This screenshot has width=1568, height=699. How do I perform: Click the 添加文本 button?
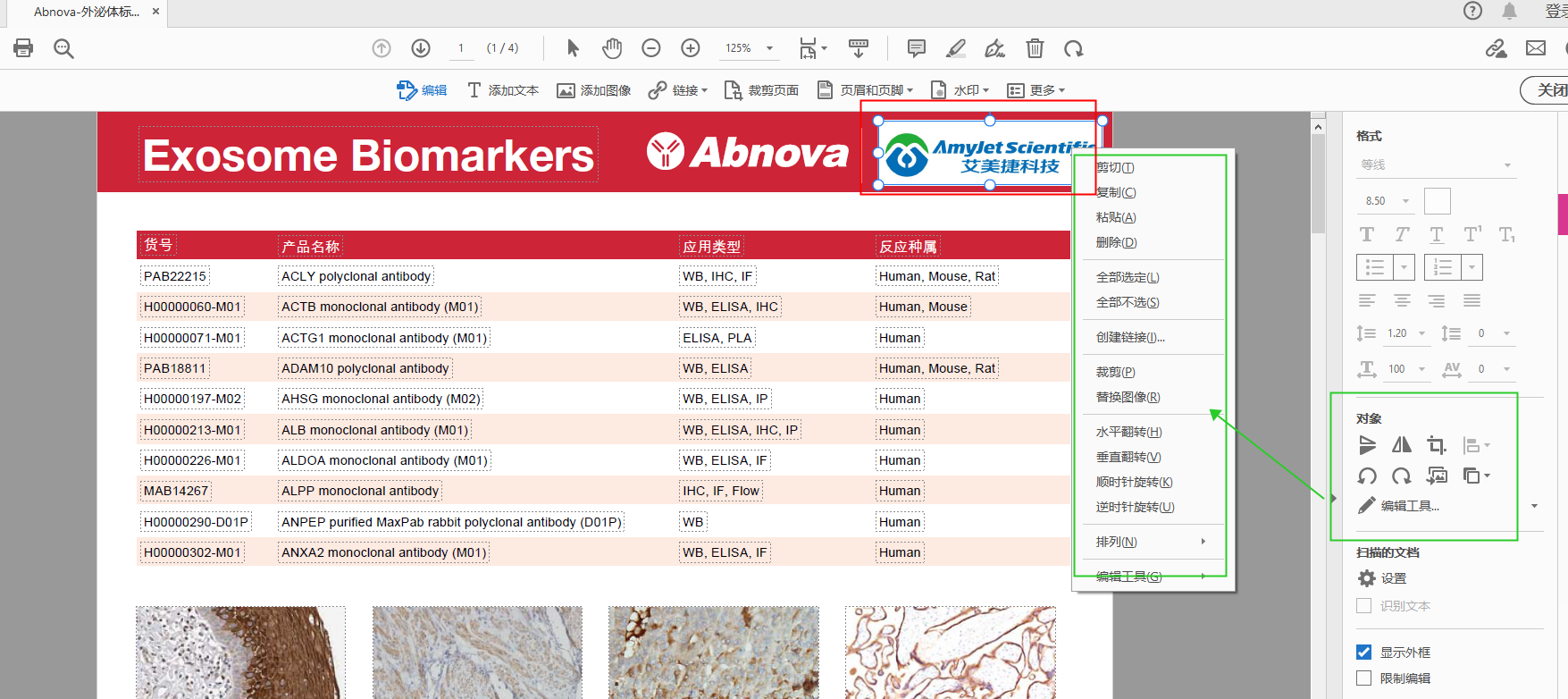(503, 90)
